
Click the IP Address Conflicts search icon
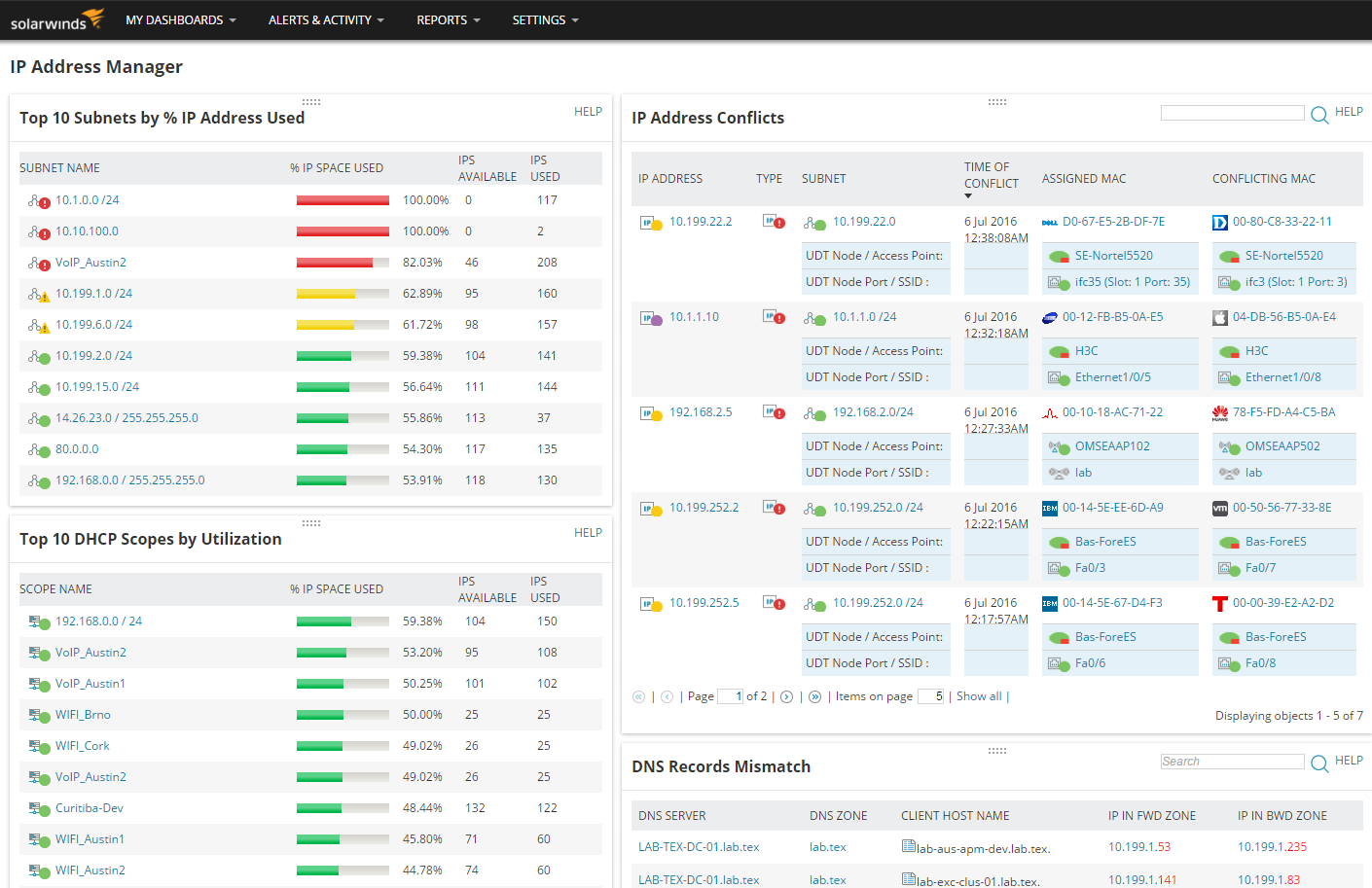click(1319, 115)
